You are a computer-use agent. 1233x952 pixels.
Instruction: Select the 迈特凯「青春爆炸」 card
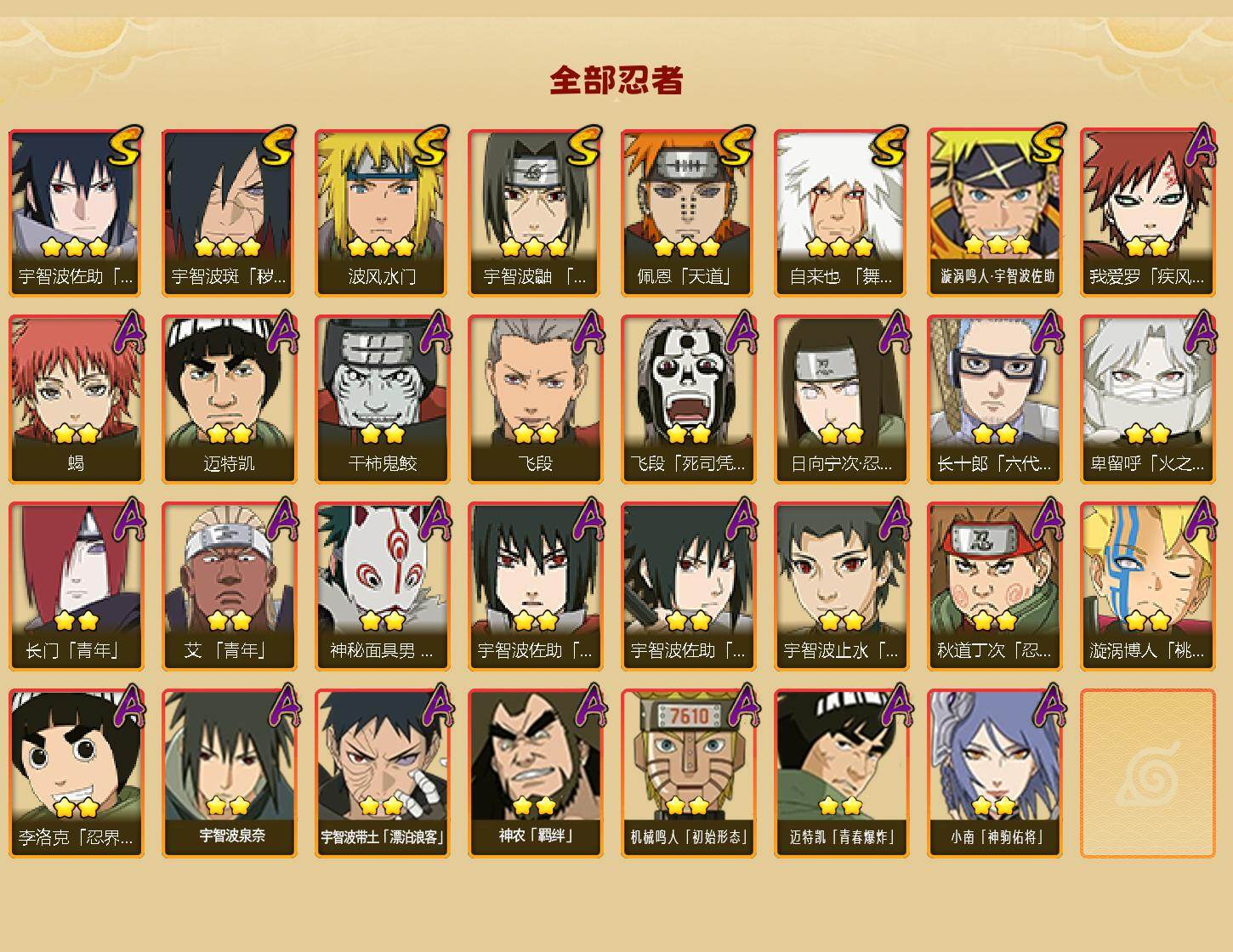[x=841, y=773]
